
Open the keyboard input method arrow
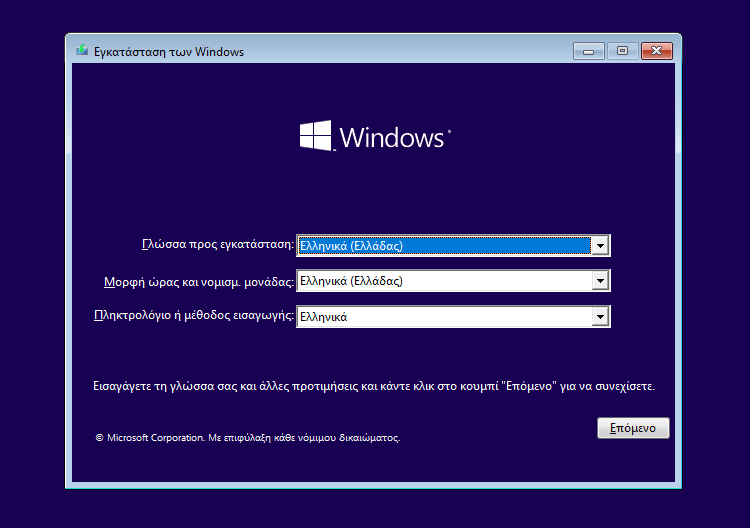600,317
